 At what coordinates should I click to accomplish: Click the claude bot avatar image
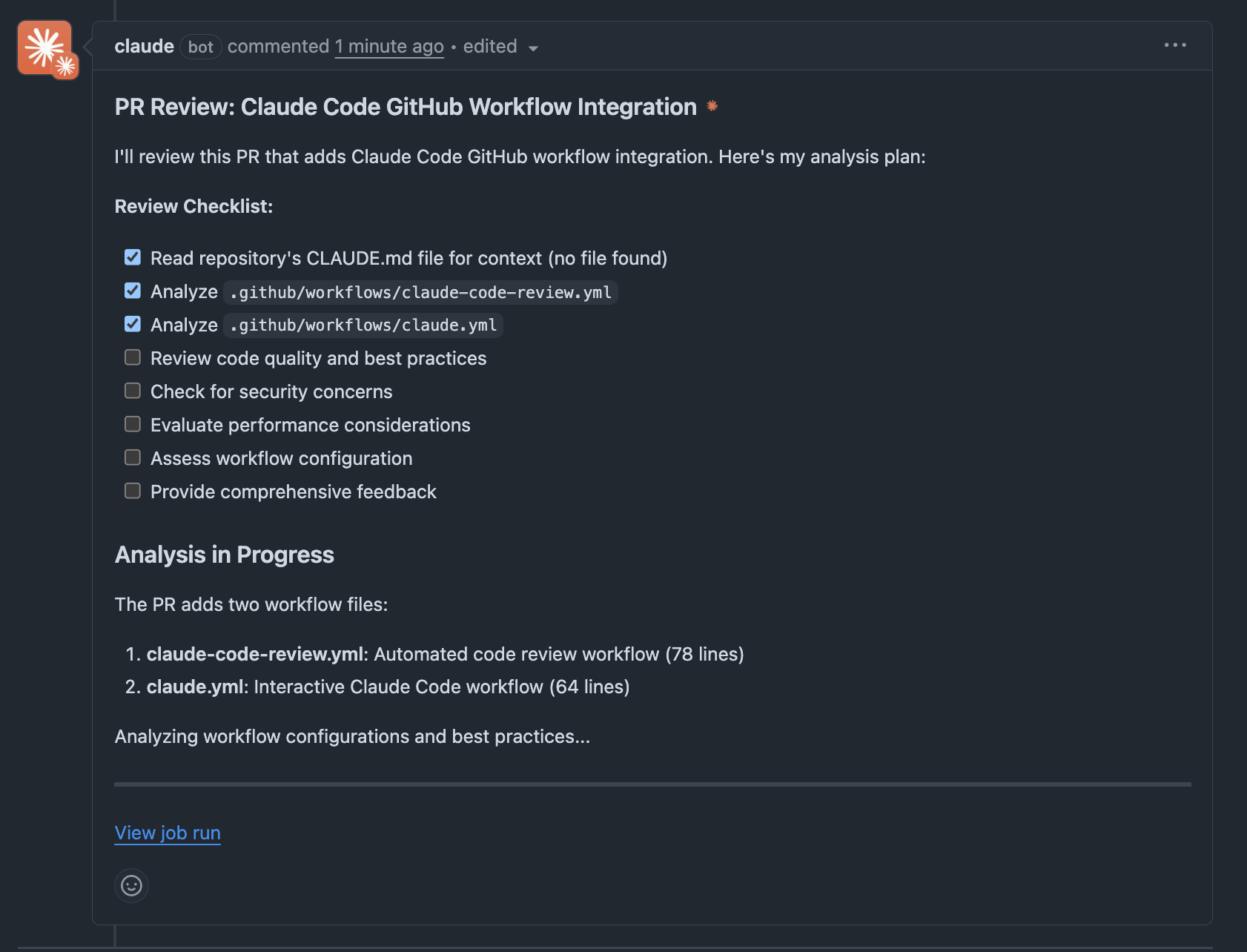46,48
